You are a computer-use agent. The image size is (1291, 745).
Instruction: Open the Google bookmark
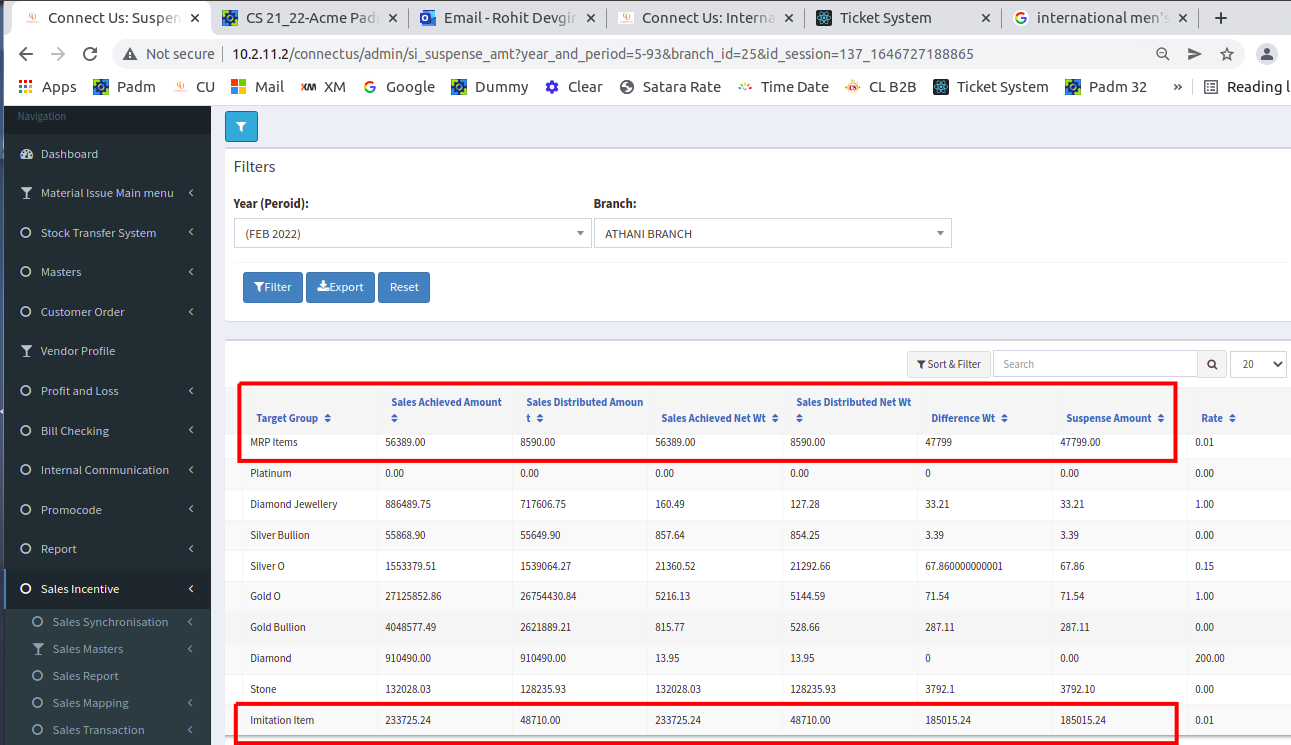(398, 87)
